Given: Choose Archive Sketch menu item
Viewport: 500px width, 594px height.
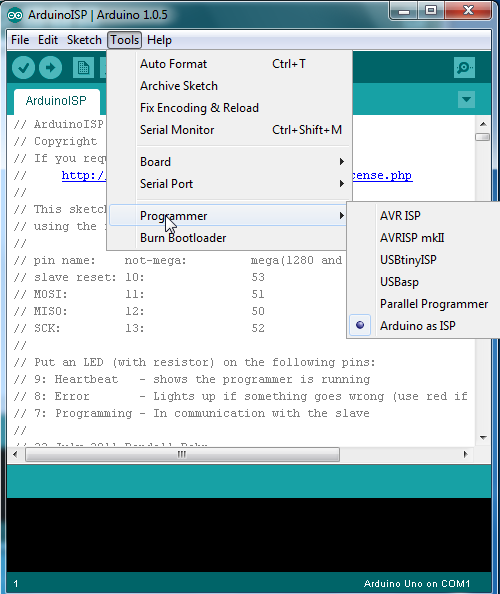Looking at the screenshot, I should (229, 86).
